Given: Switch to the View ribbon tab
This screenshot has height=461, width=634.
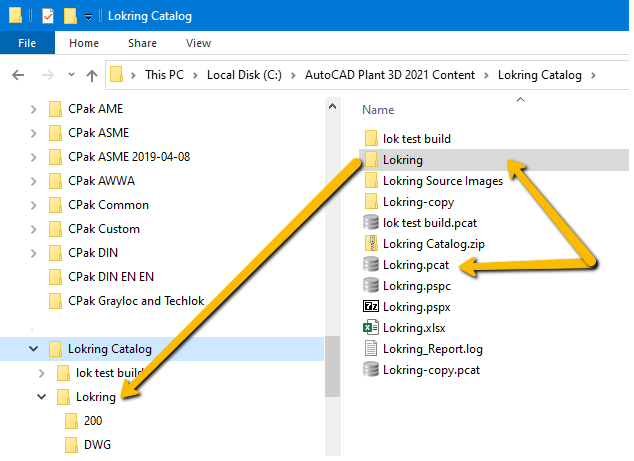Looking at the screenshot, I should pyautogui.click(x=198, y=43).
